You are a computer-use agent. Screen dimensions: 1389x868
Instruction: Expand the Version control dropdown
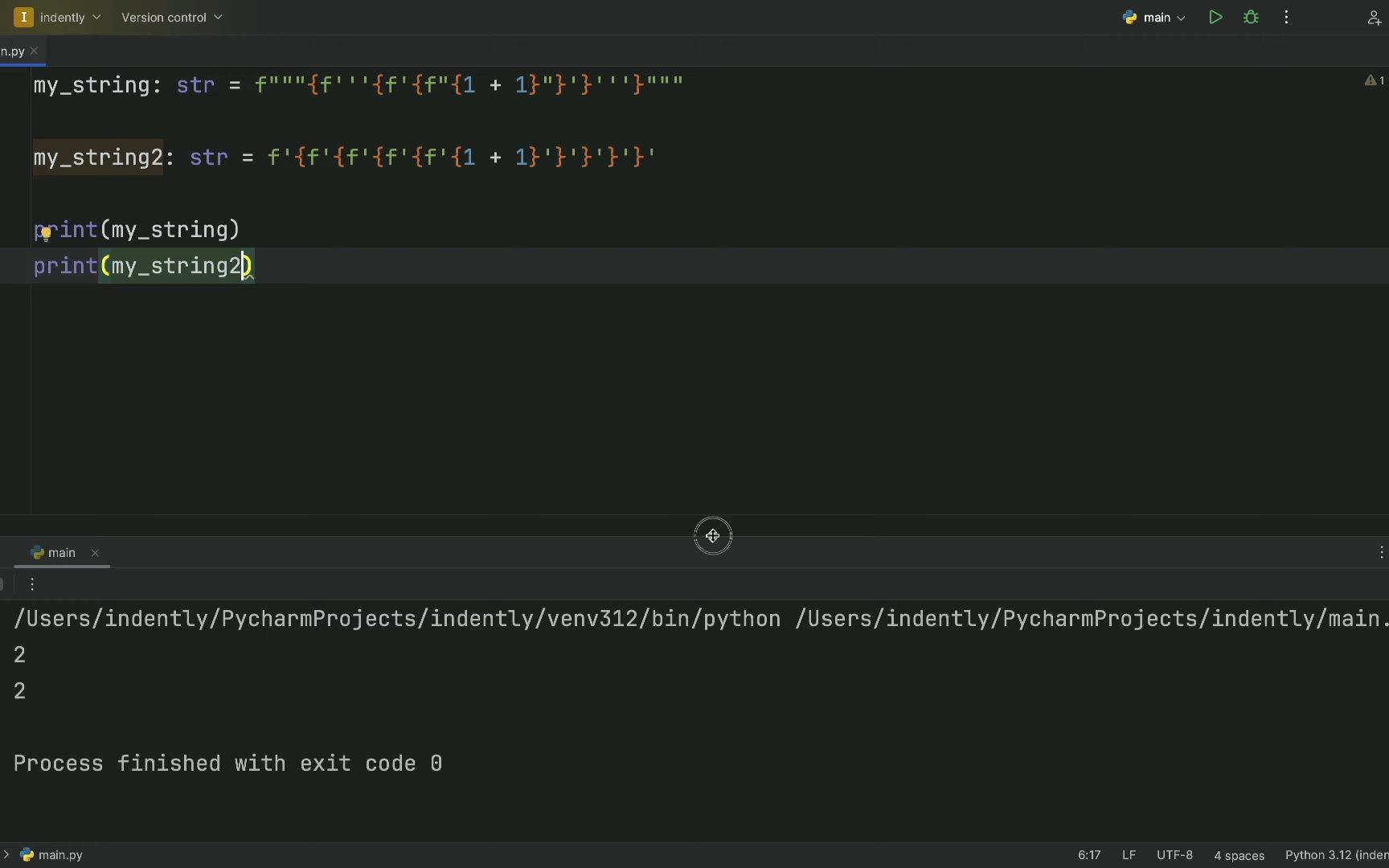coord(171,17)
